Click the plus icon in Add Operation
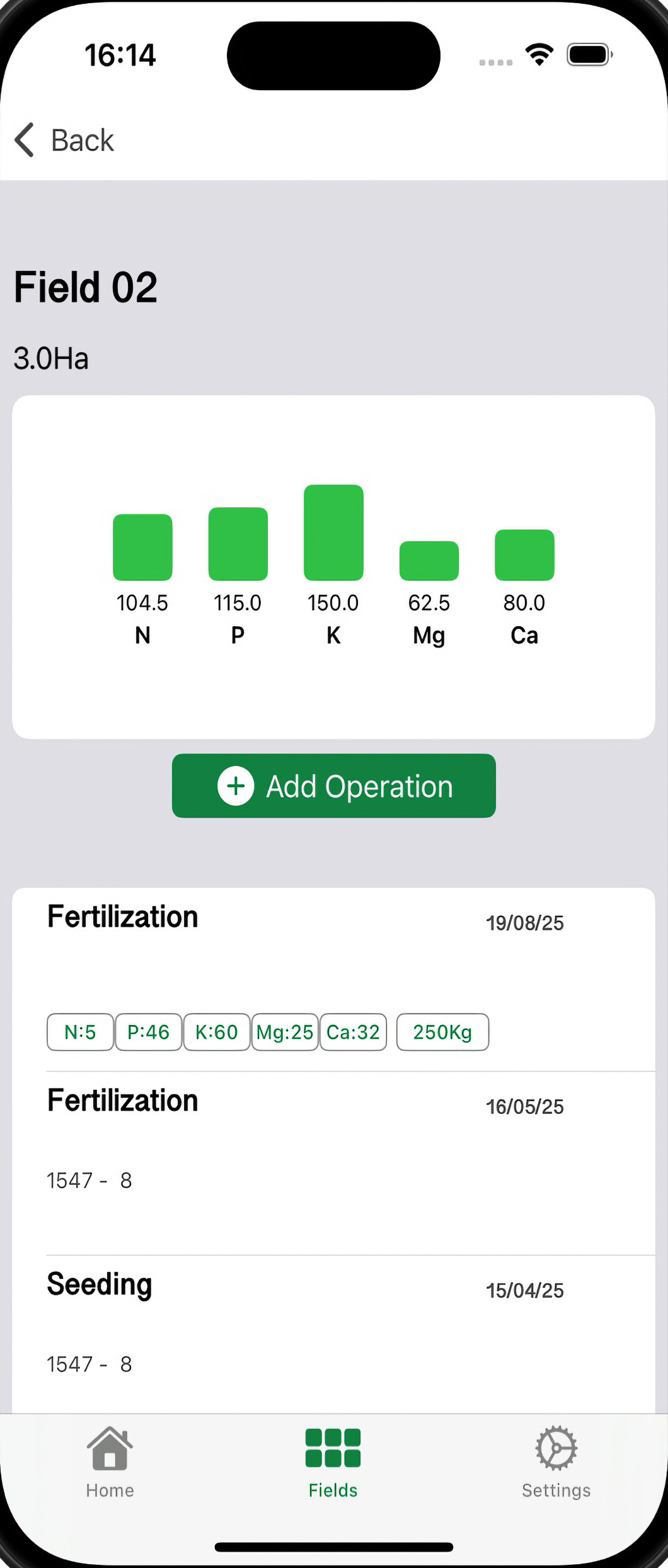The width and height of the screenshot is (668, 1568). (236, 786)
